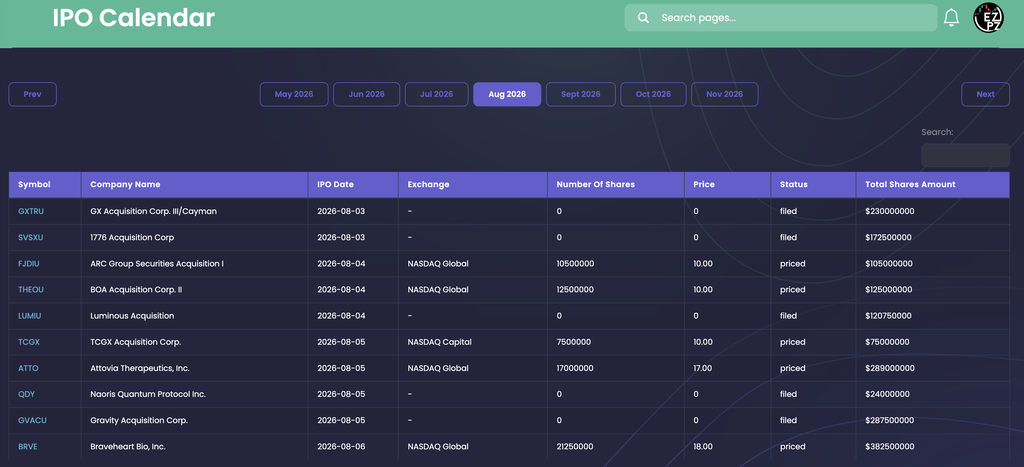Click the 18.00 price value
Viewport: 1024px width, 467px height.
click(703, 447)
